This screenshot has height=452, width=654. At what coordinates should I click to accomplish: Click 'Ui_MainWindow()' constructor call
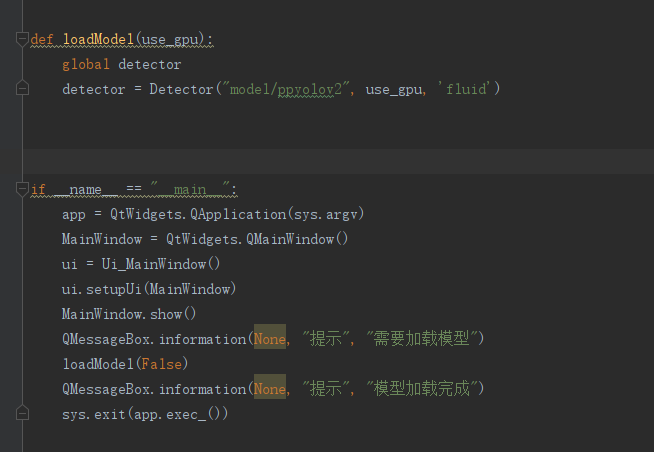pos(161,264)
